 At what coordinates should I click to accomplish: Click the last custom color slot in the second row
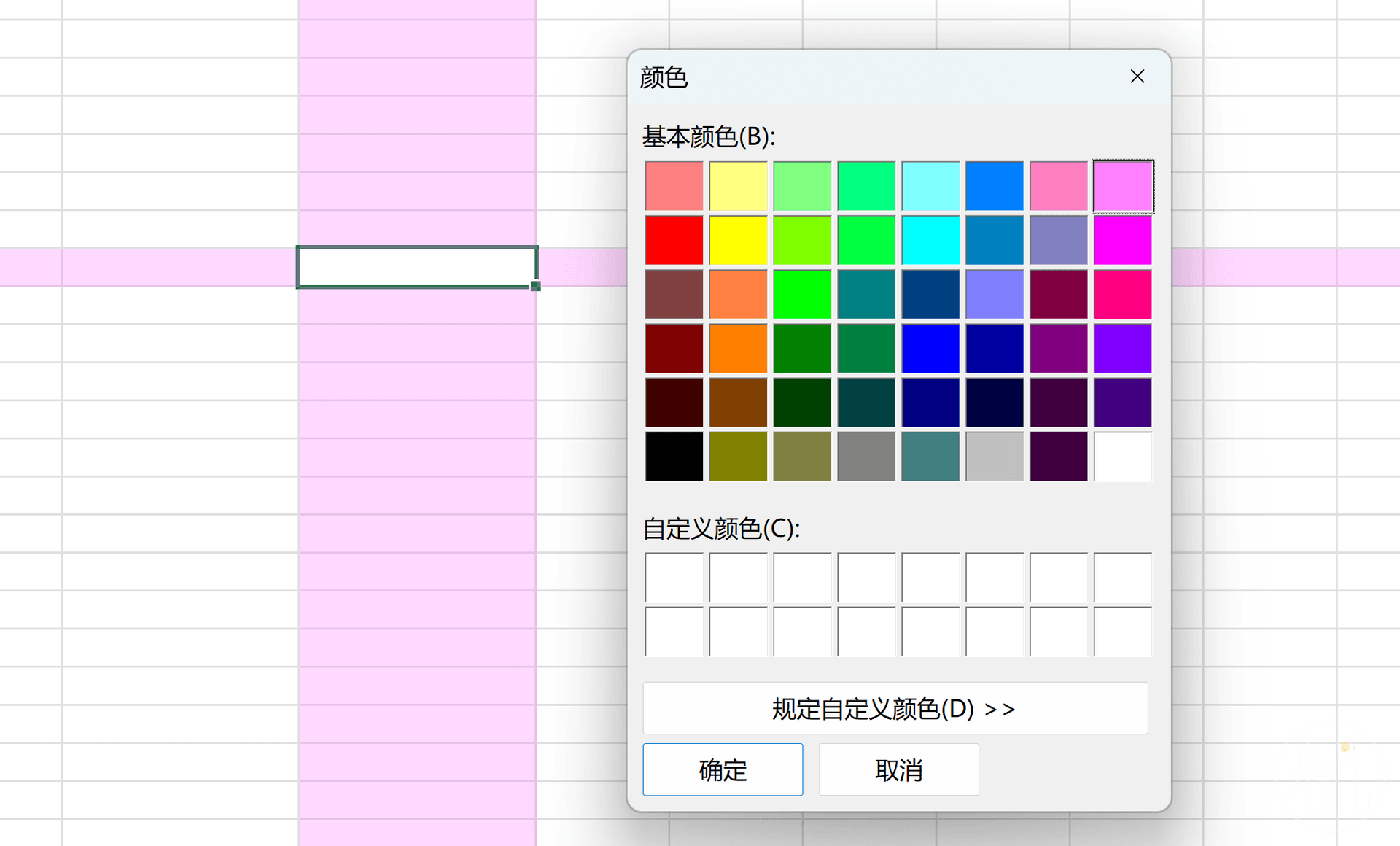1123,632
